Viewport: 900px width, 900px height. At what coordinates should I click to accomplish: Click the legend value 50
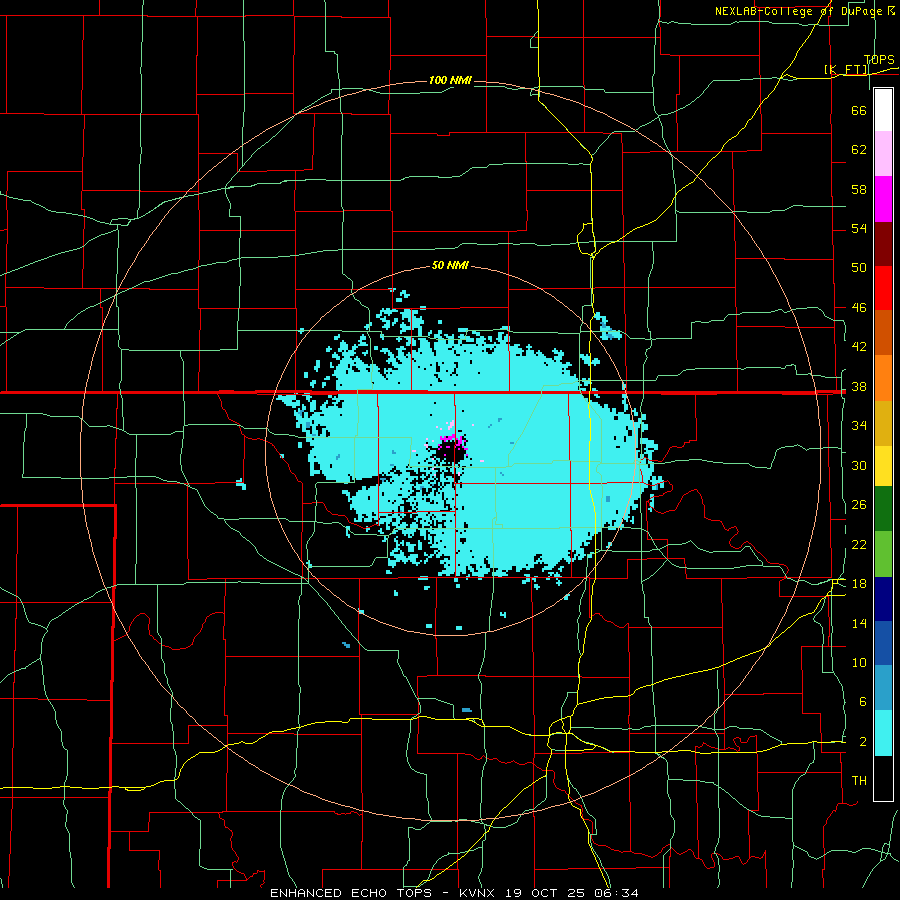(859, 267)
